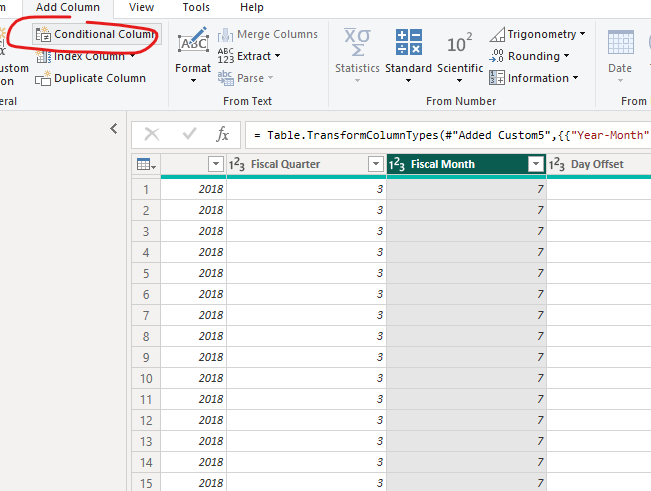Confirm the formula with checkmark
The height and width of the screenshot is (491, 651).
(189, 134)
